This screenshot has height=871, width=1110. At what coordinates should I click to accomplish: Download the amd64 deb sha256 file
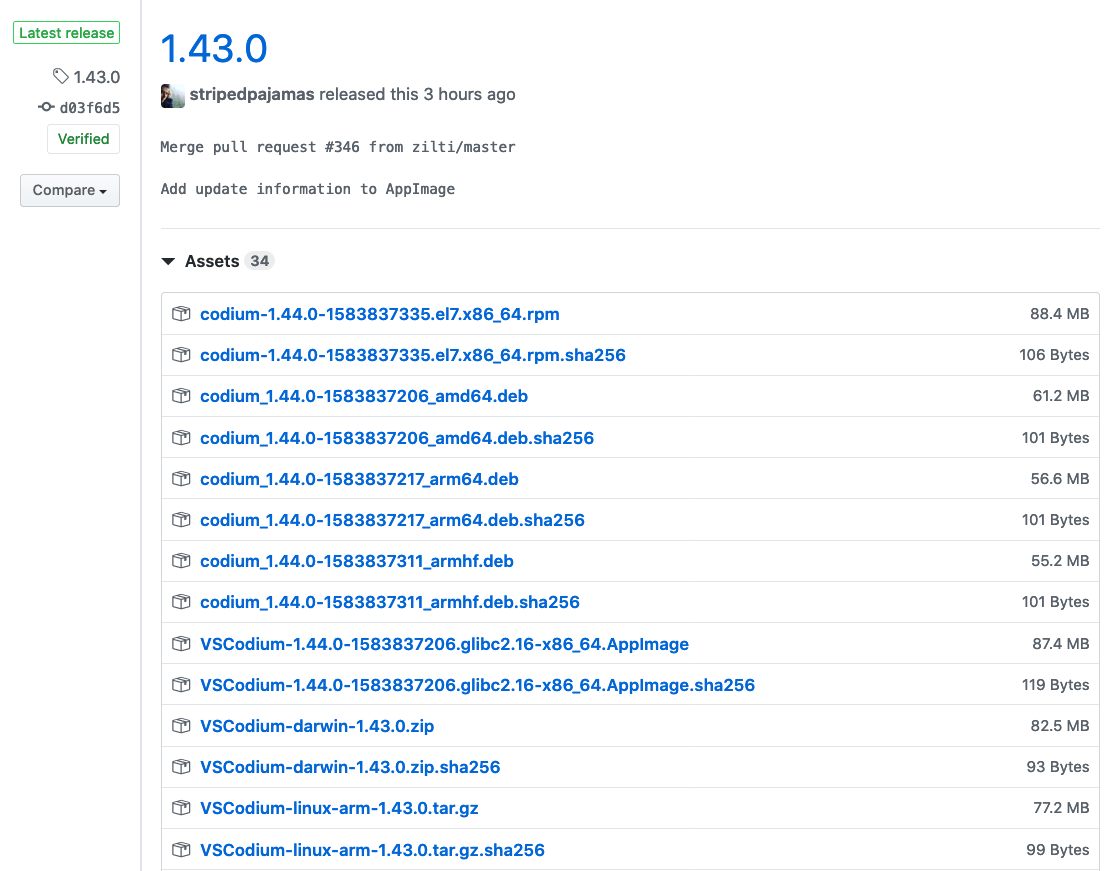coord(397,437)
